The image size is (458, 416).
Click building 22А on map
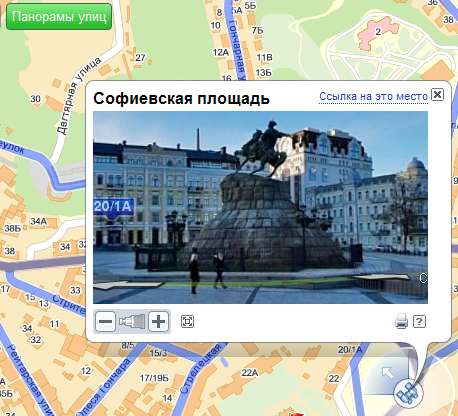[250, 373]
